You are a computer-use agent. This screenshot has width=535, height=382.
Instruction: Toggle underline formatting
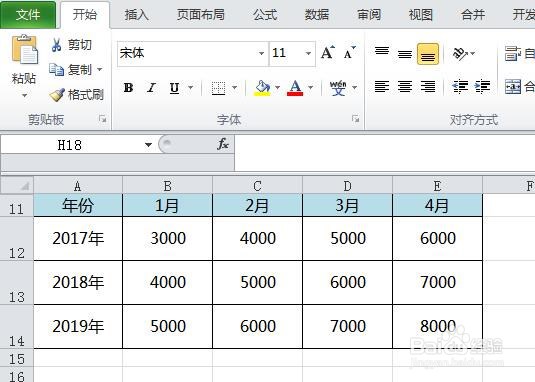(x=174, y=88)
